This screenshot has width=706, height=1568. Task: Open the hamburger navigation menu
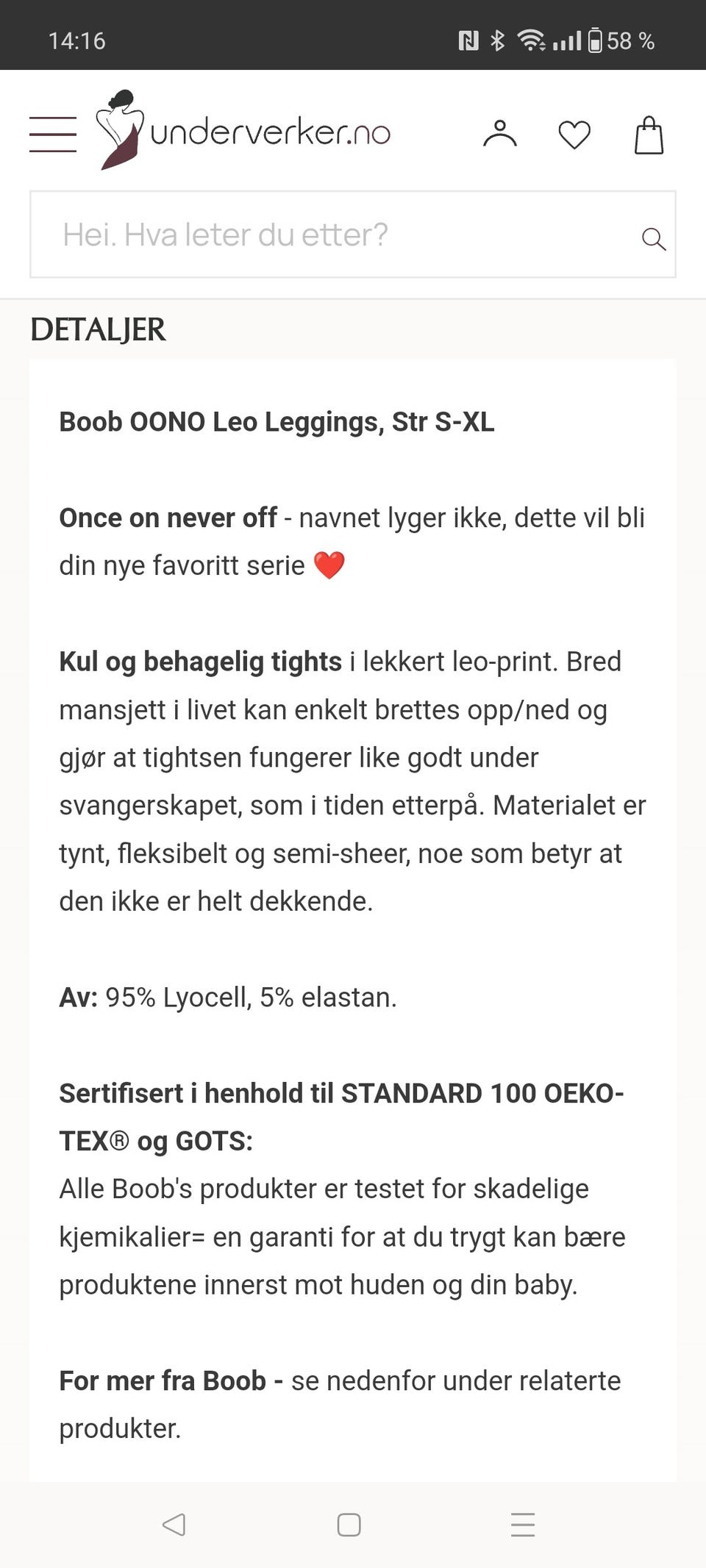pos(53,135)
